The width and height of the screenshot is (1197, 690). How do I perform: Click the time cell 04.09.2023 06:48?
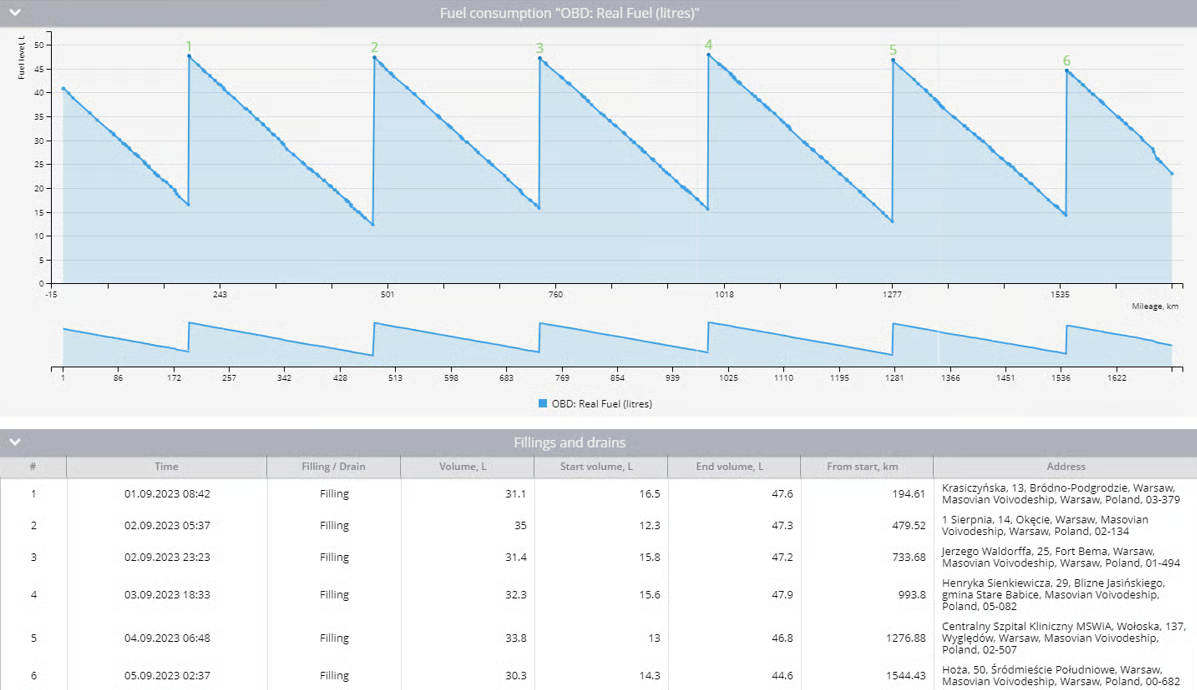167,638
